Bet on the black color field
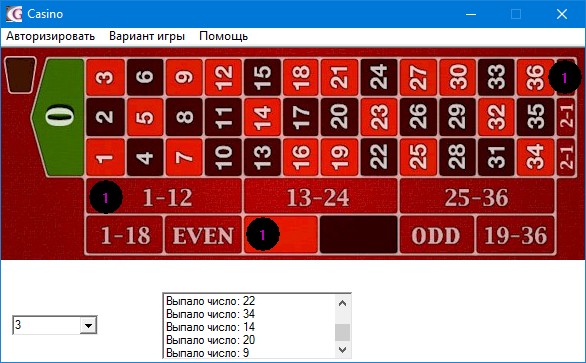 358,235
